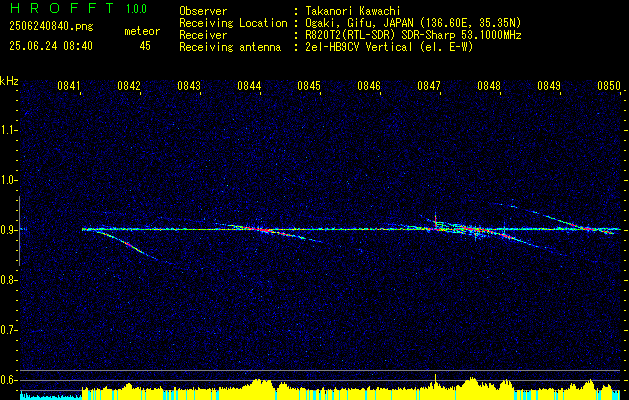
Task: Click the 0.7 kHz axis label
Action: [8, 330]
